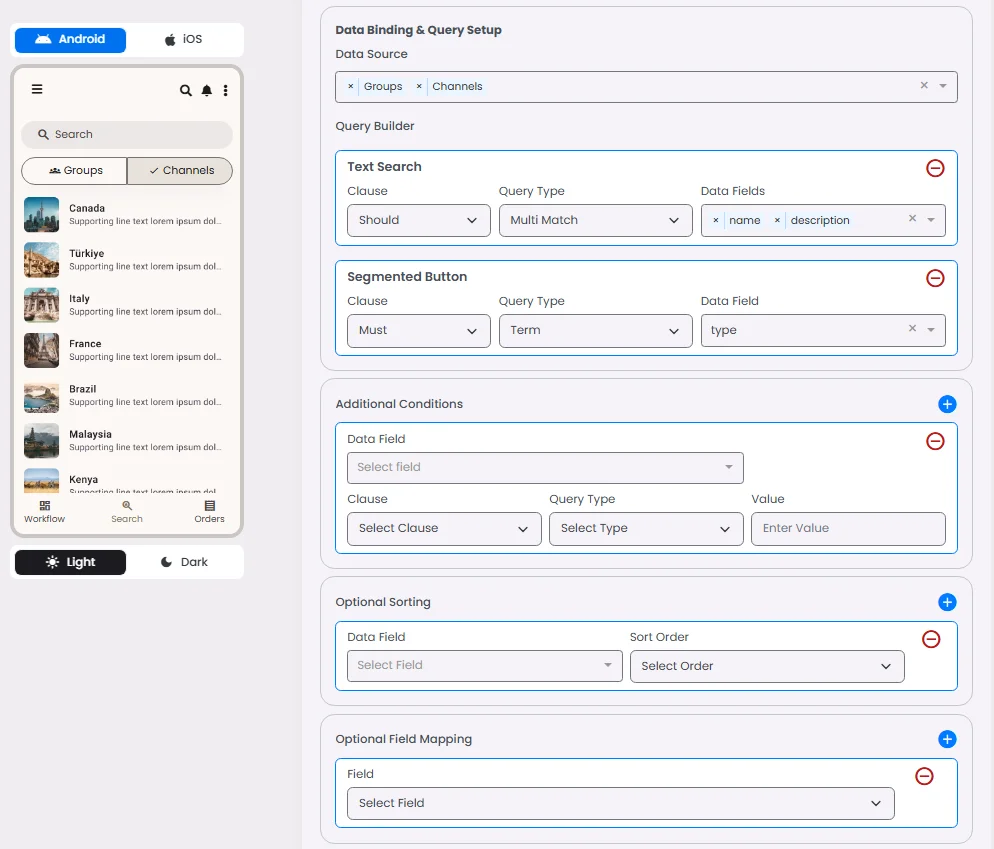Remove the Segmented Button query block
This screenshot has width=994, height=849.
(x=935, y=278)
